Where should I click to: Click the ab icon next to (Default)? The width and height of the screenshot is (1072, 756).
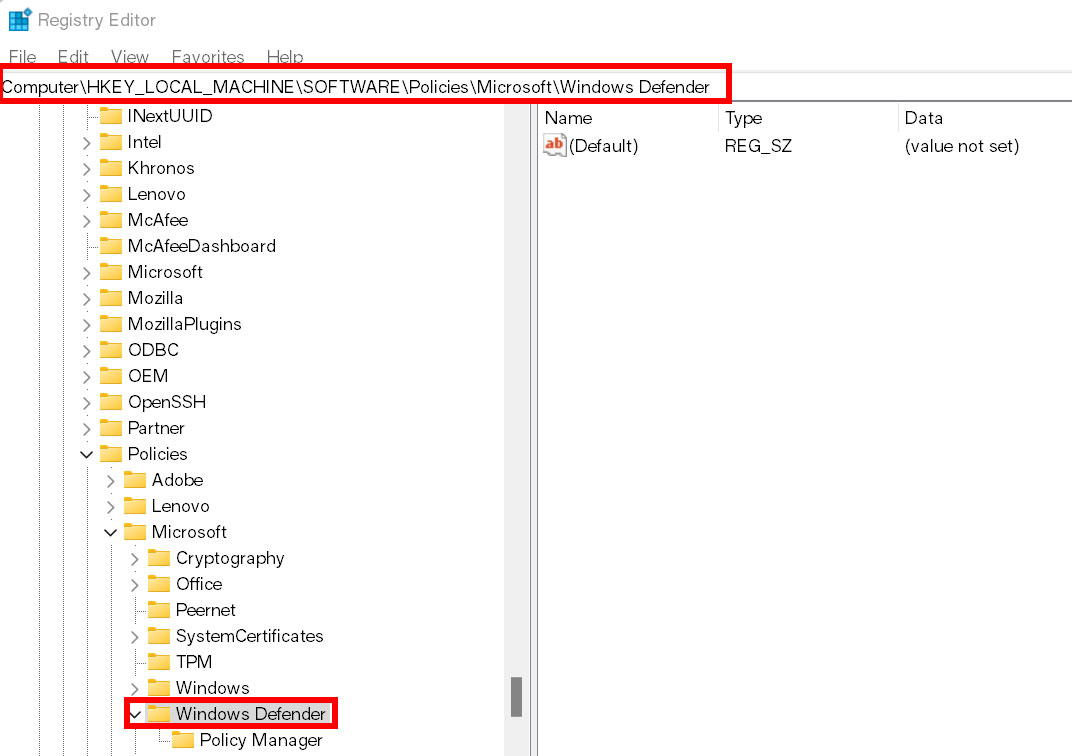coord(555,146)
